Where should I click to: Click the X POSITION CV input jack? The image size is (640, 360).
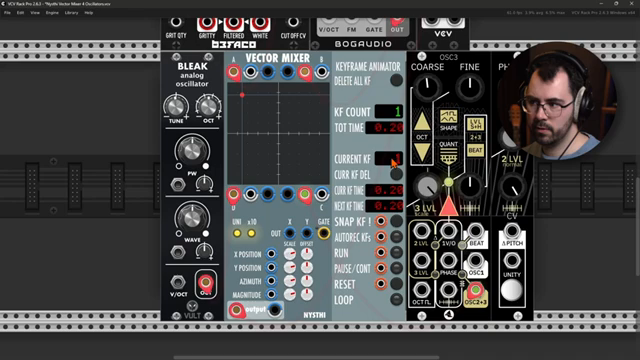pos(271,254)
